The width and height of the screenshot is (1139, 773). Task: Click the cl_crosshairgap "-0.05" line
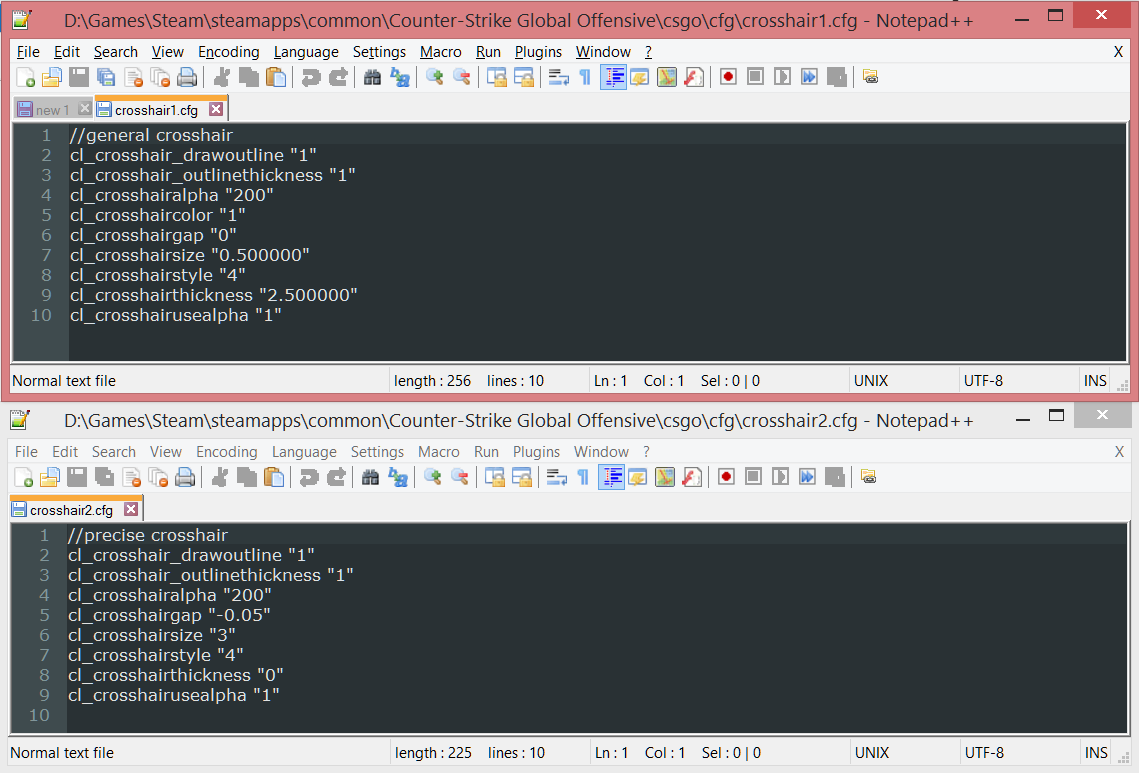pos(169,615)
